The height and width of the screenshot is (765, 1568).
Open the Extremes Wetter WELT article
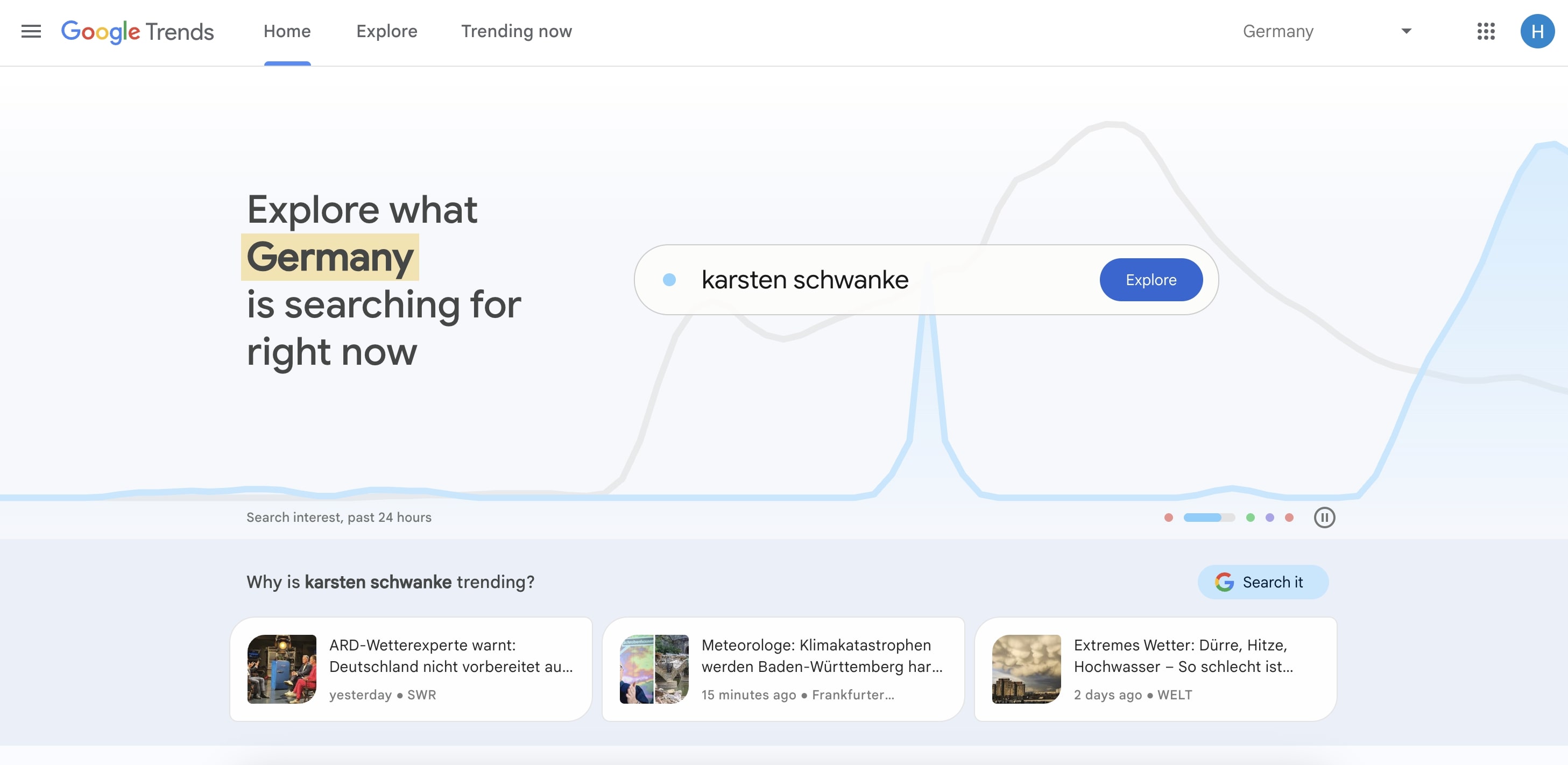pyautogui.click(x=1155, y=669)
